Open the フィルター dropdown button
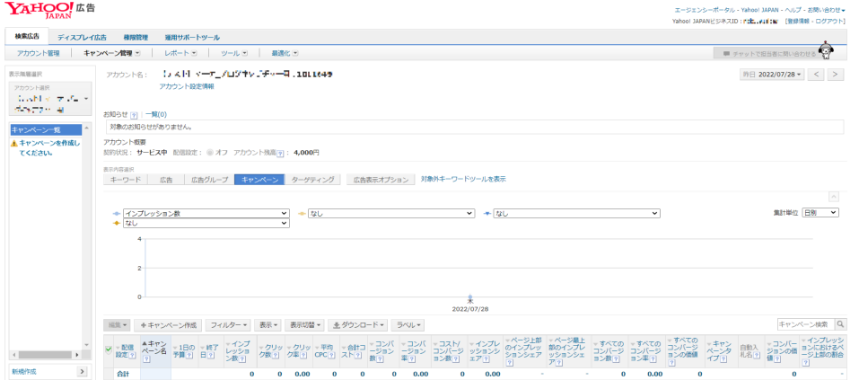The height and width of the screenshot is (385, 850). 229,325
